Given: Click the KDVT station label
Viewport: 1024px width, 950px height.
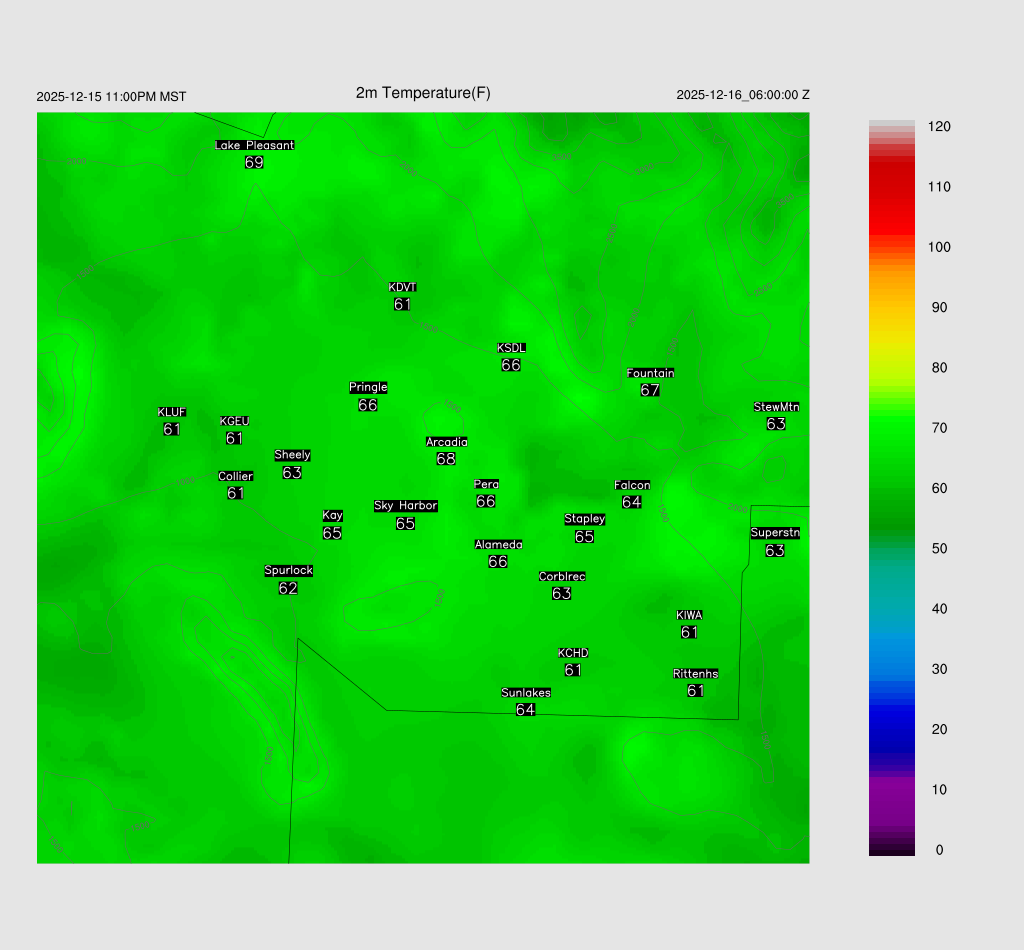Looking at the screenshot, I should tap(402, 288).
